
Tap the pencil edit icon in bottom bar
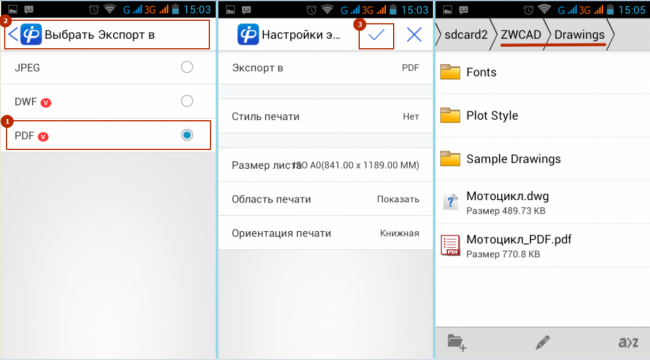542,343
